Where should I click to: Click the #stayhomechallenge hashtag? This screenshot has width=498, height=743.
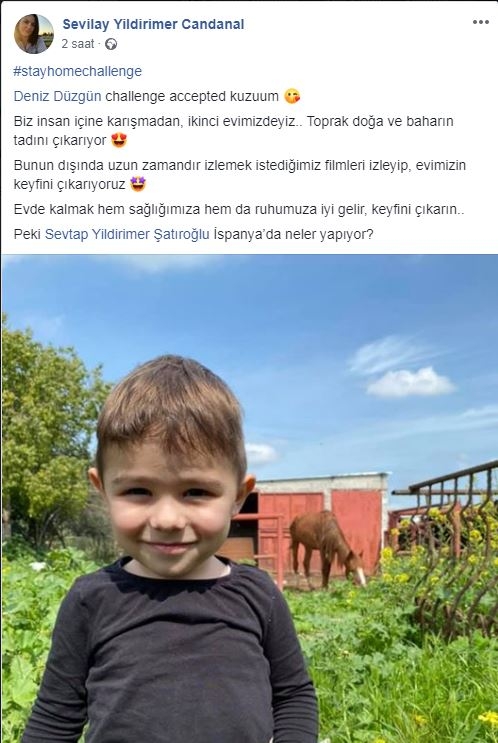pos(78,72)
